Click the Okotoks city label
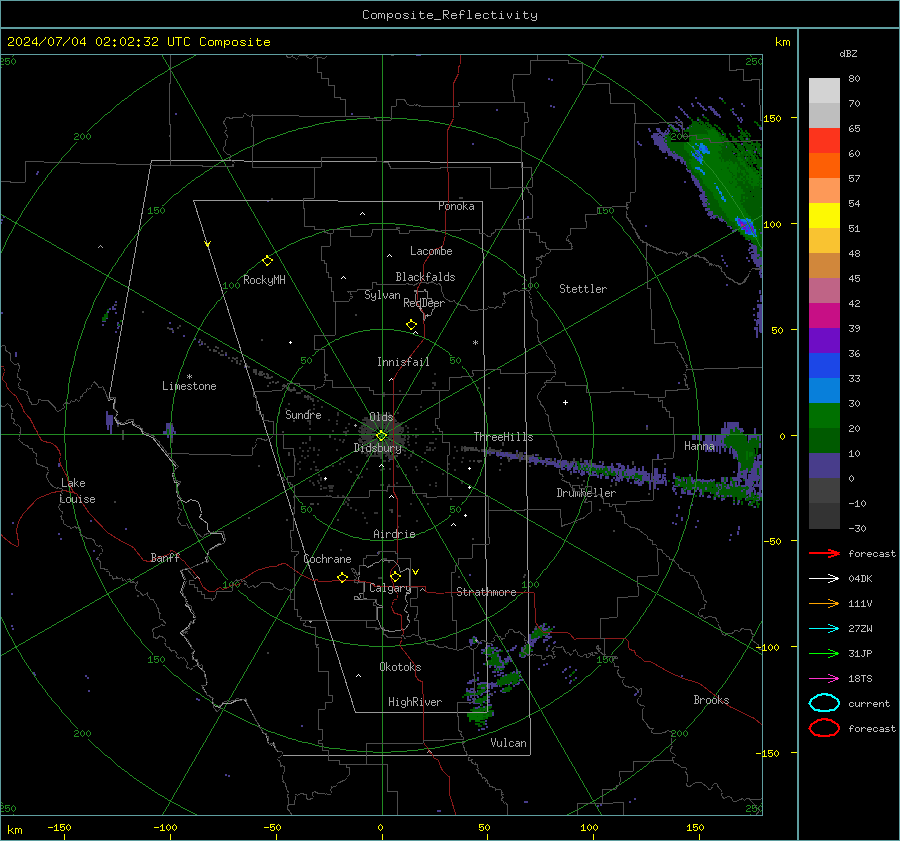The image size is (900, 841). 400,667
